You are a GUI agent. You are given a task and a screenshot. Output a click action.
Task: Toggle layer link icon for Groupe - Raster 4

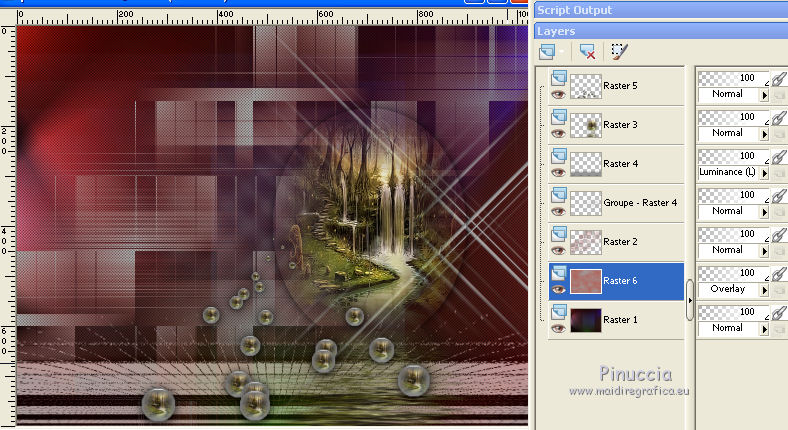pos(778,196)
